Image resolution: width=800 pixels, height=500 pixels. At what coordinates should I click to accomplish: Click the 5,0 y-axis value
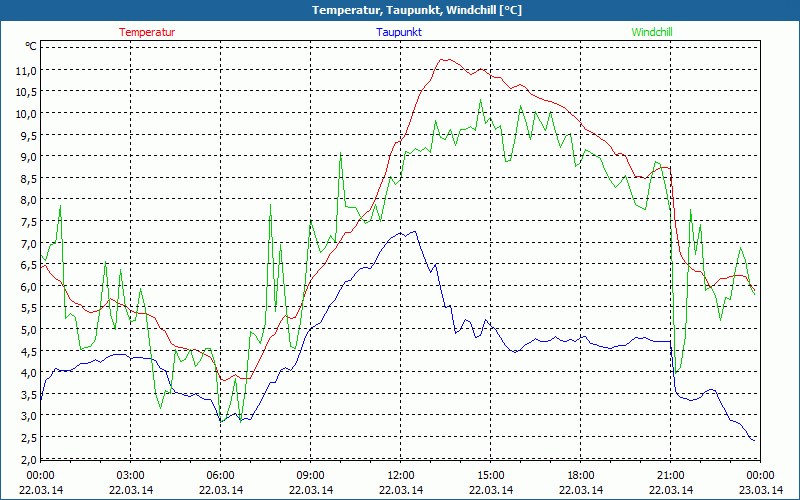tap(28, 329)
